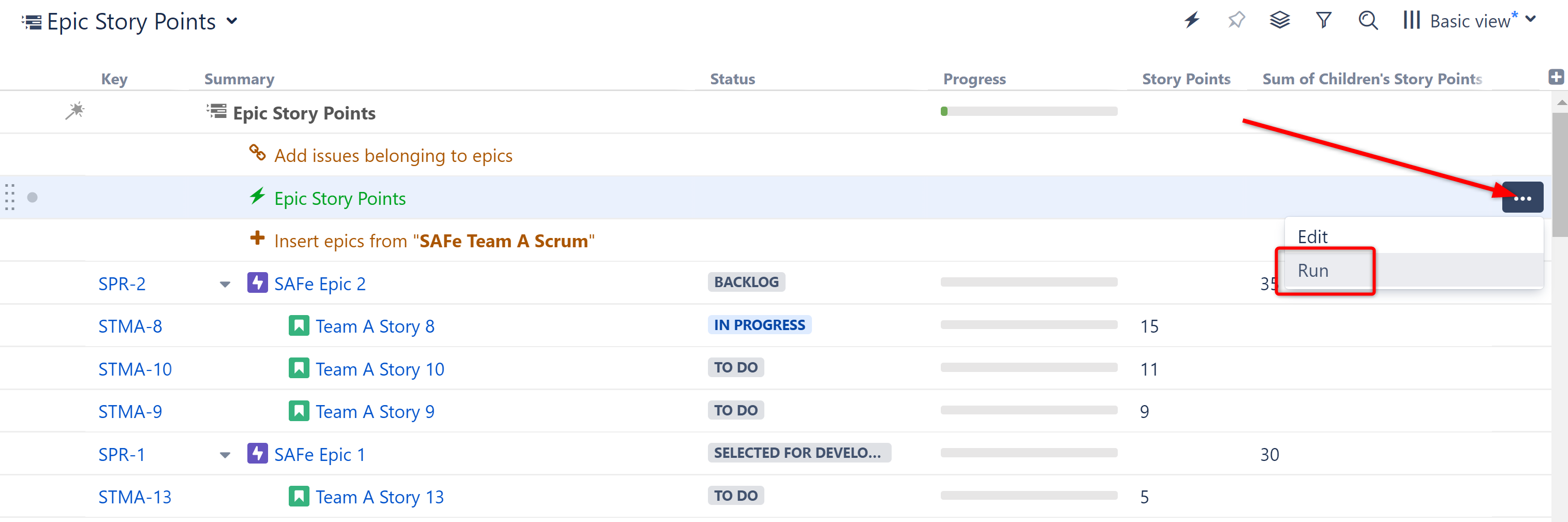Viewport: 1568px width, 522px height.
Task: Open the three-dot menu on generator row
Action: [x=1522, y=198]
